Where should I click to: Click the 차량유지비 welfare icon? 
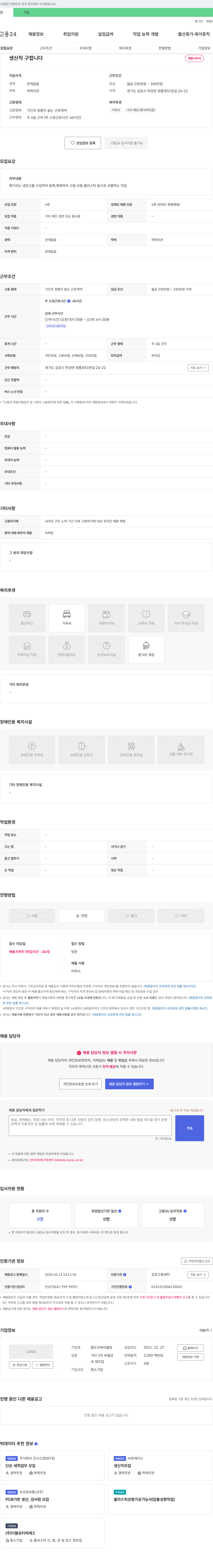point(106,618)
